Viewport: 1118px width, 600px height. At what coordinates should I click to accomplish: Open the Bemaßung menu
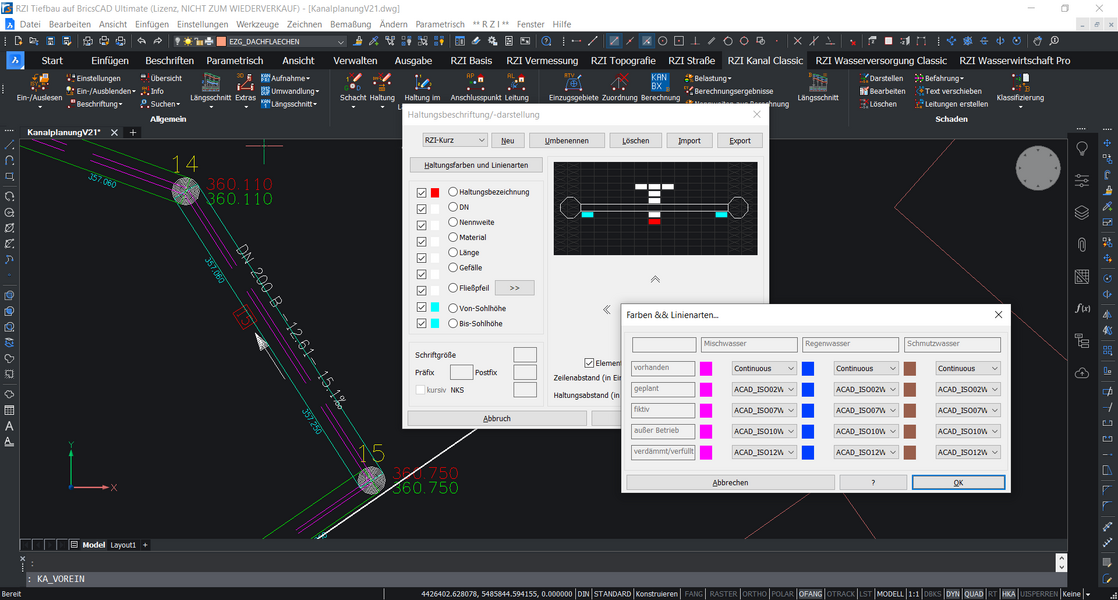[x=350, y=24]
